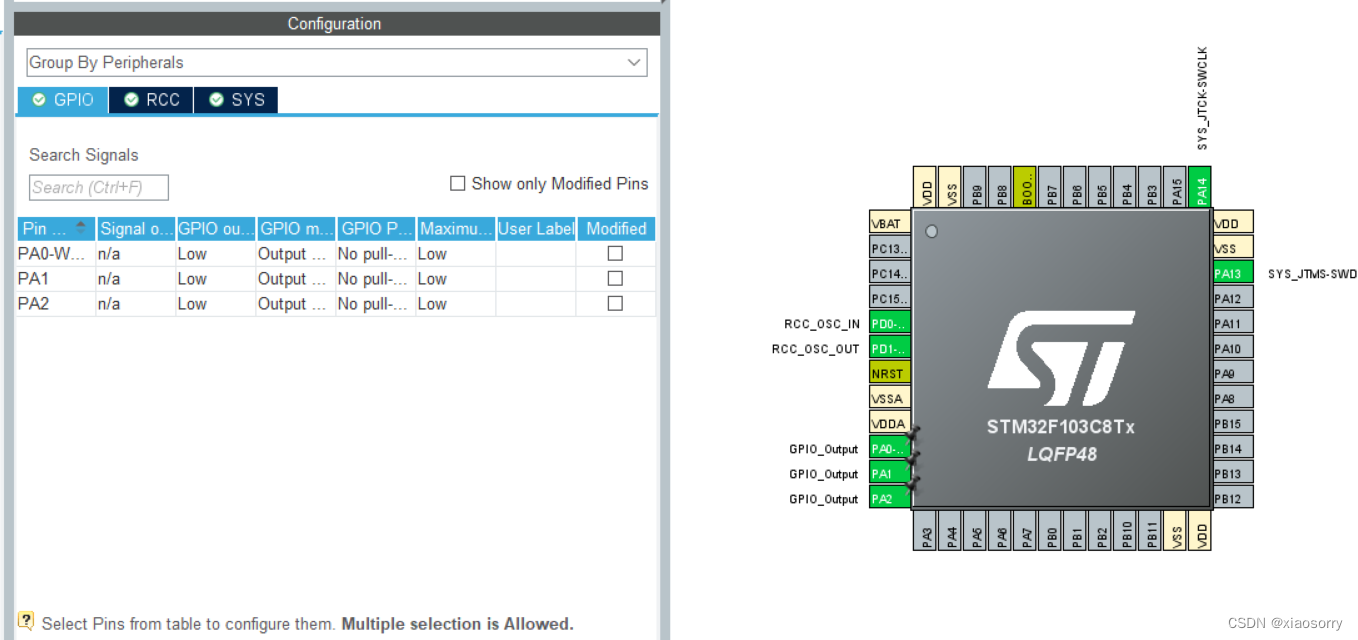The width and height of the screenshot is (1358, 640).
Task: Click the NRST pin on chip
Action: pyautogui.click(x=889, y=374)
